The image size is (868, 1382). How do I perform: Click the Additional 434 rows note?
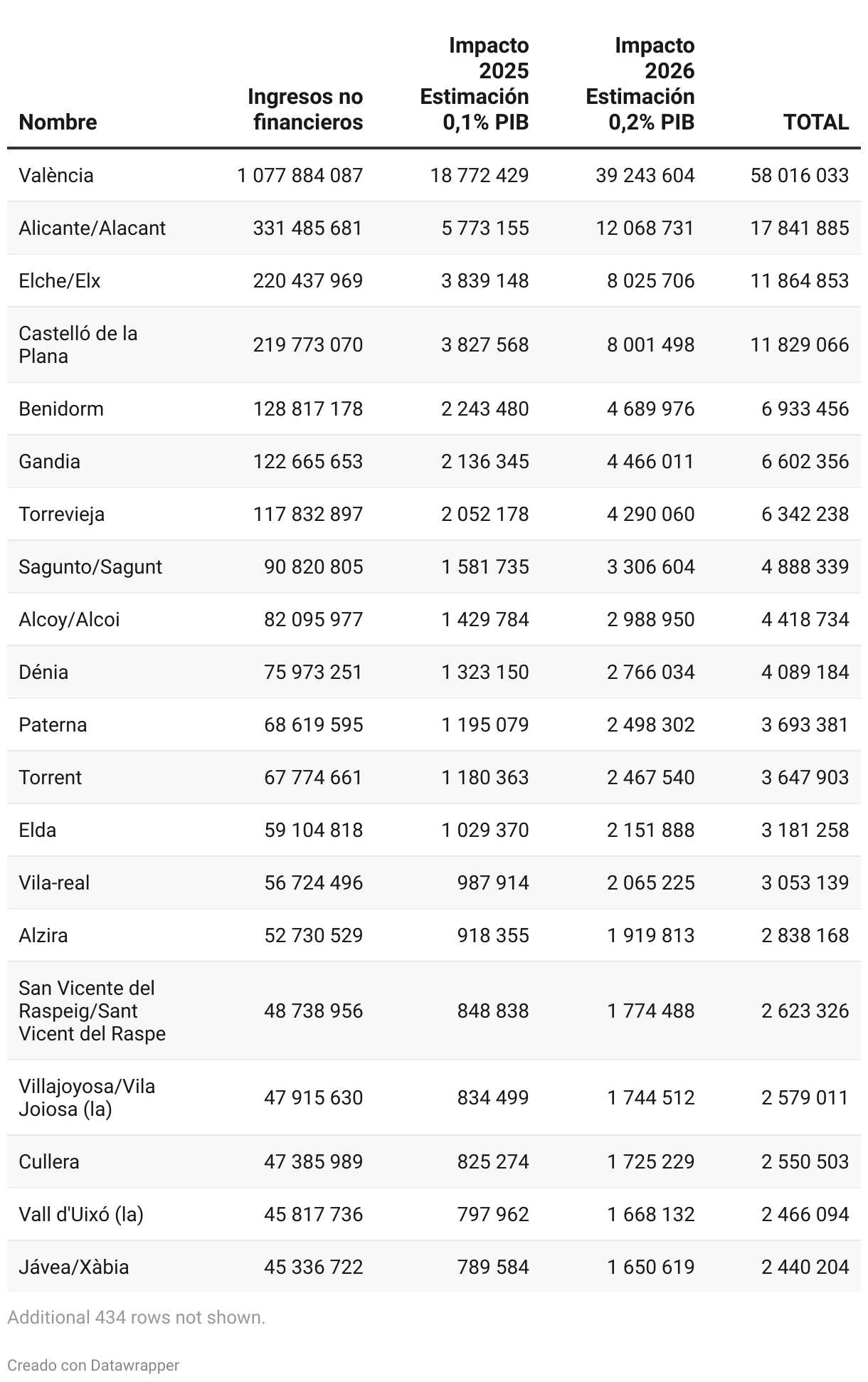[136, 1317]
